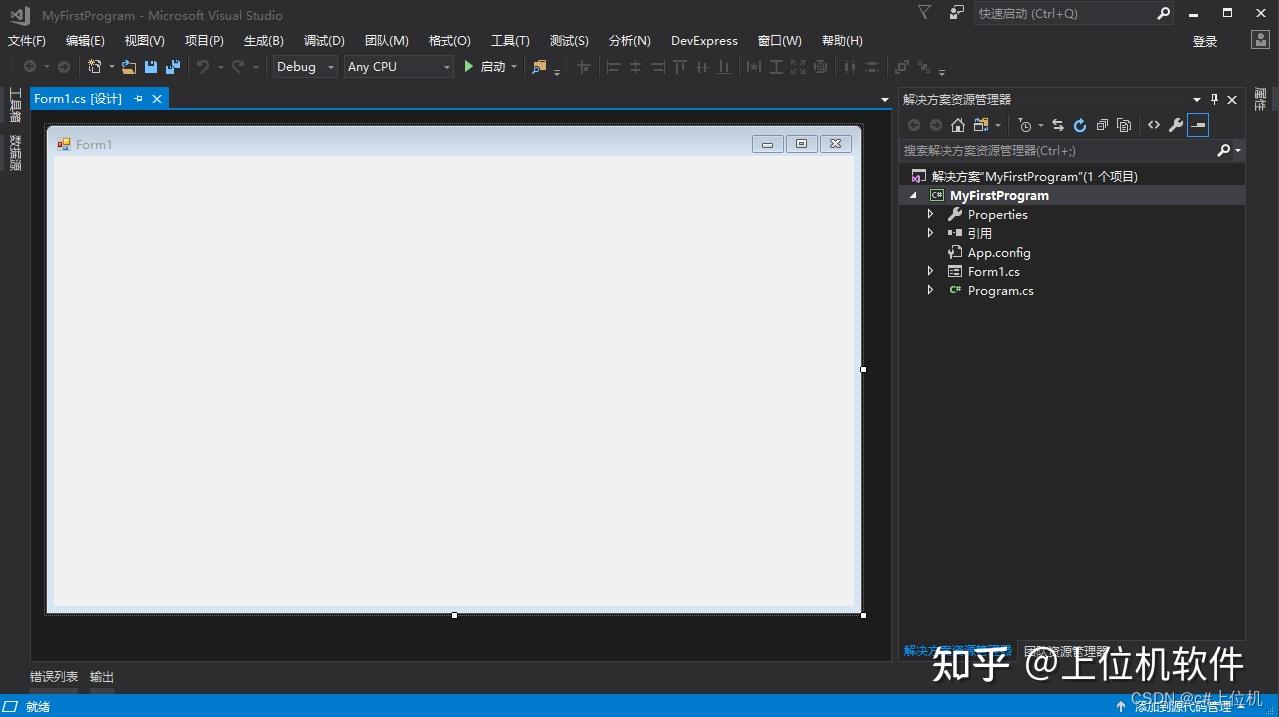Open the 输出 output tab

(102, 677)
